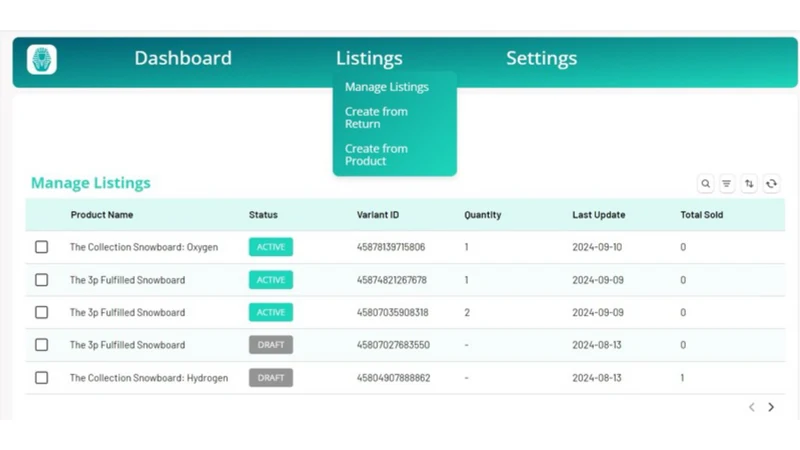Click the Quantity column header
800x450 pixels.
[x=483, y=215]
